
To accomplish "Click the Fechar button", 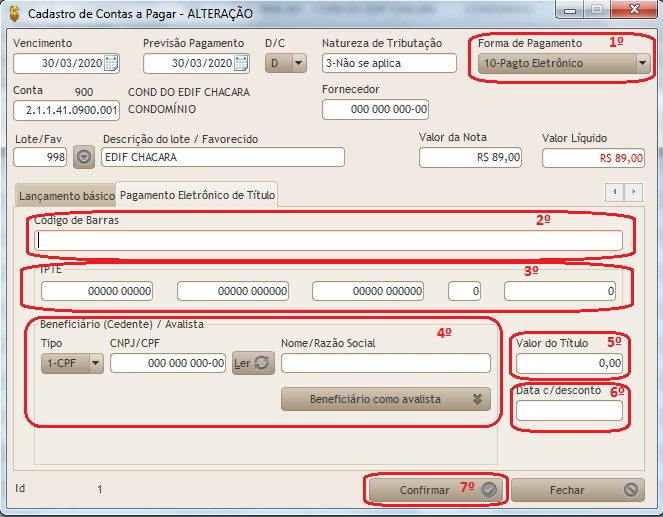I will [x=578, y=490].
